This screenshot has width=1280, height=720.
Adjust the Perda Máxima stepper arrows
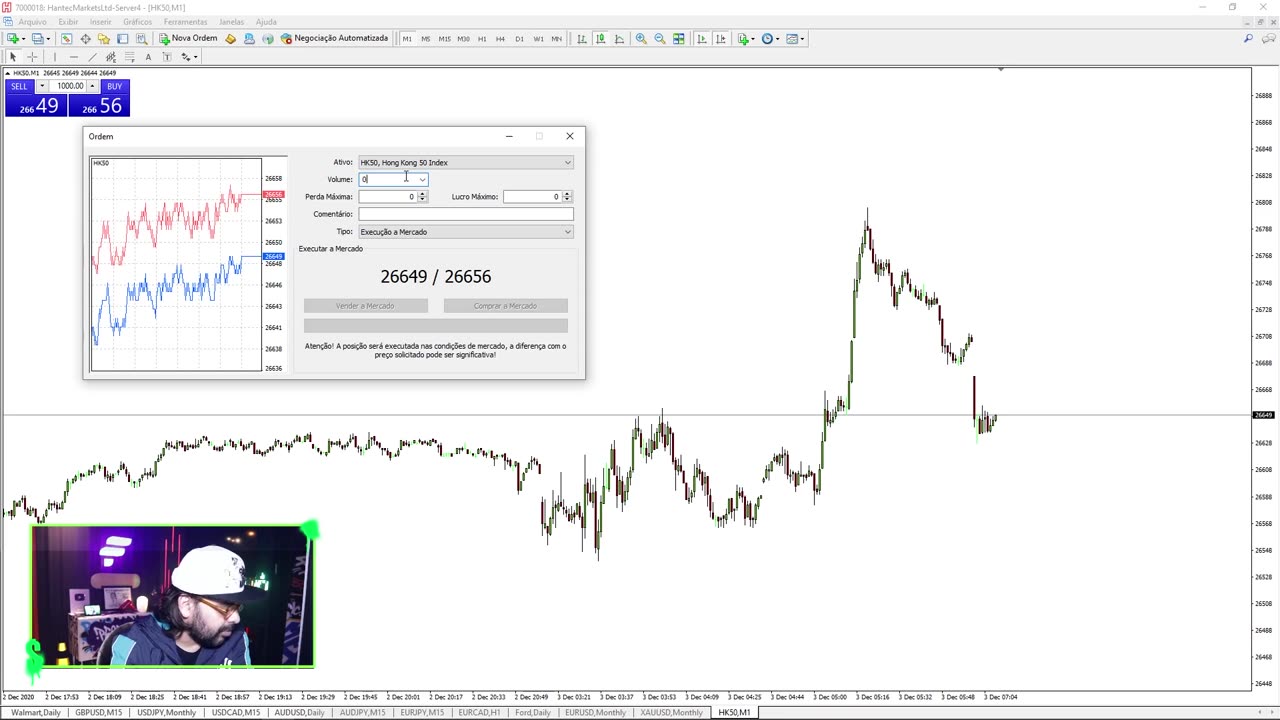point(422,196)
